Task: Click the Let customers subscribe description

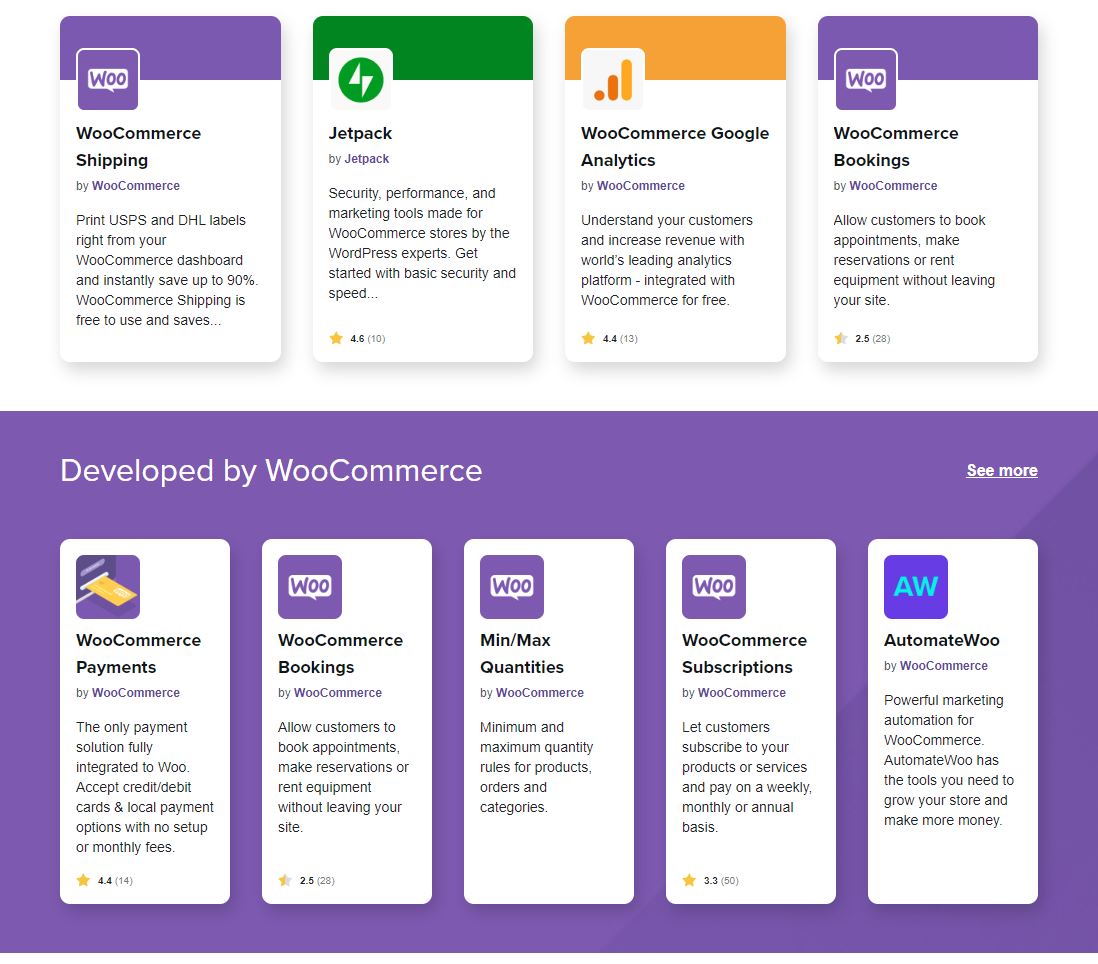Action: 746,777
